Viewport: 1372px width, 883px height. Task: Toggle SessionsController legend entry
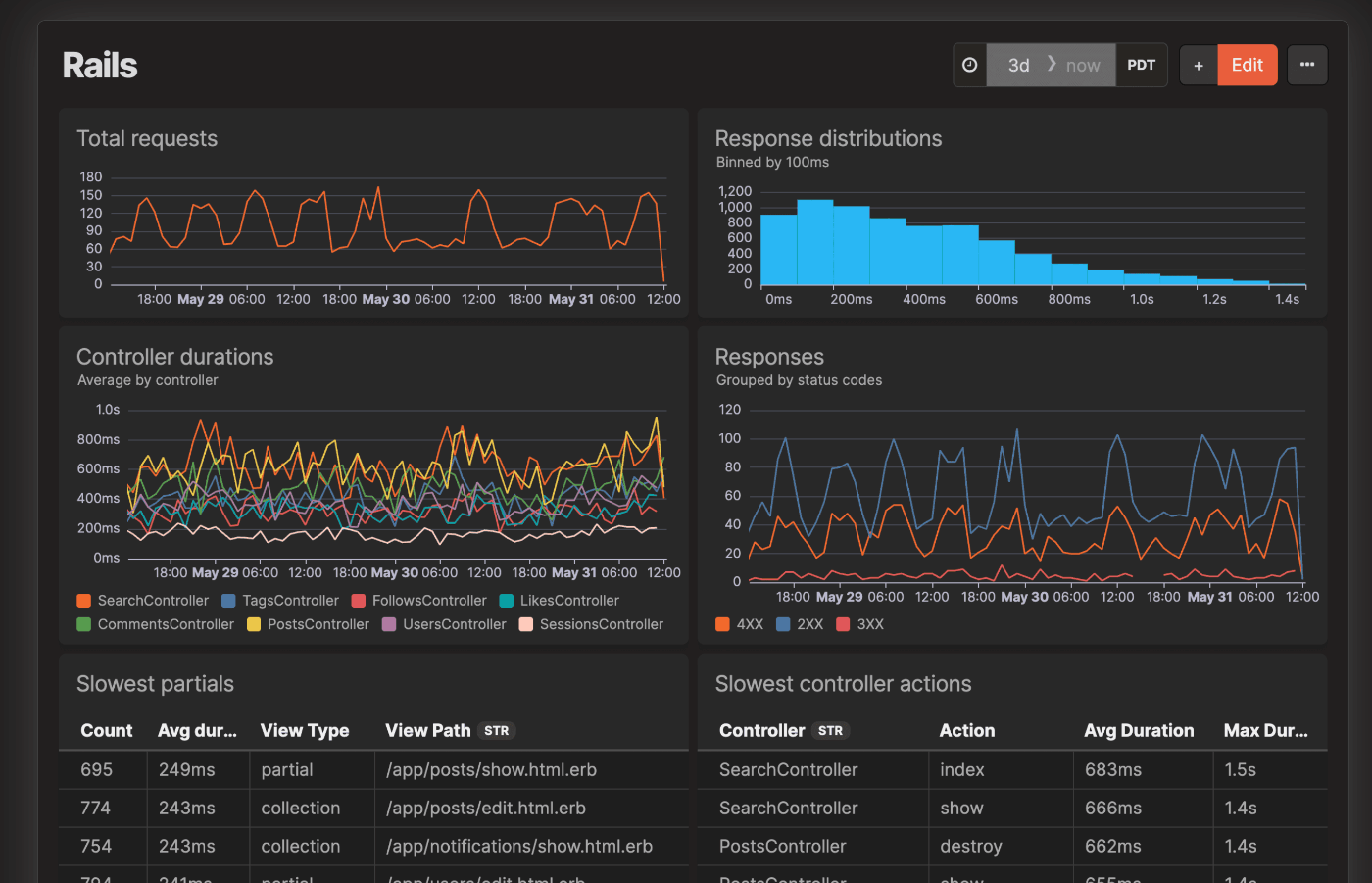click(591, 624)
